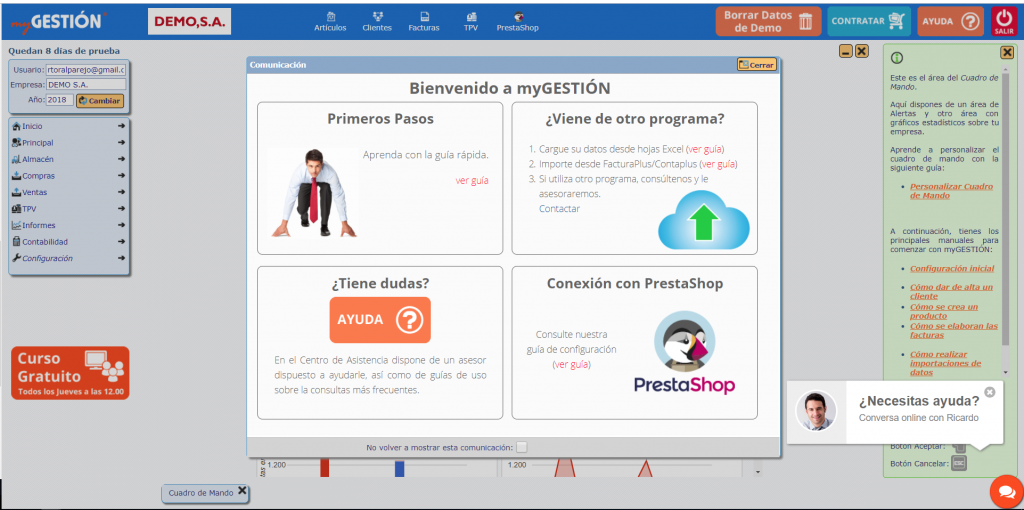Click the Curso Gratuito banner

[x=70, y=373]
